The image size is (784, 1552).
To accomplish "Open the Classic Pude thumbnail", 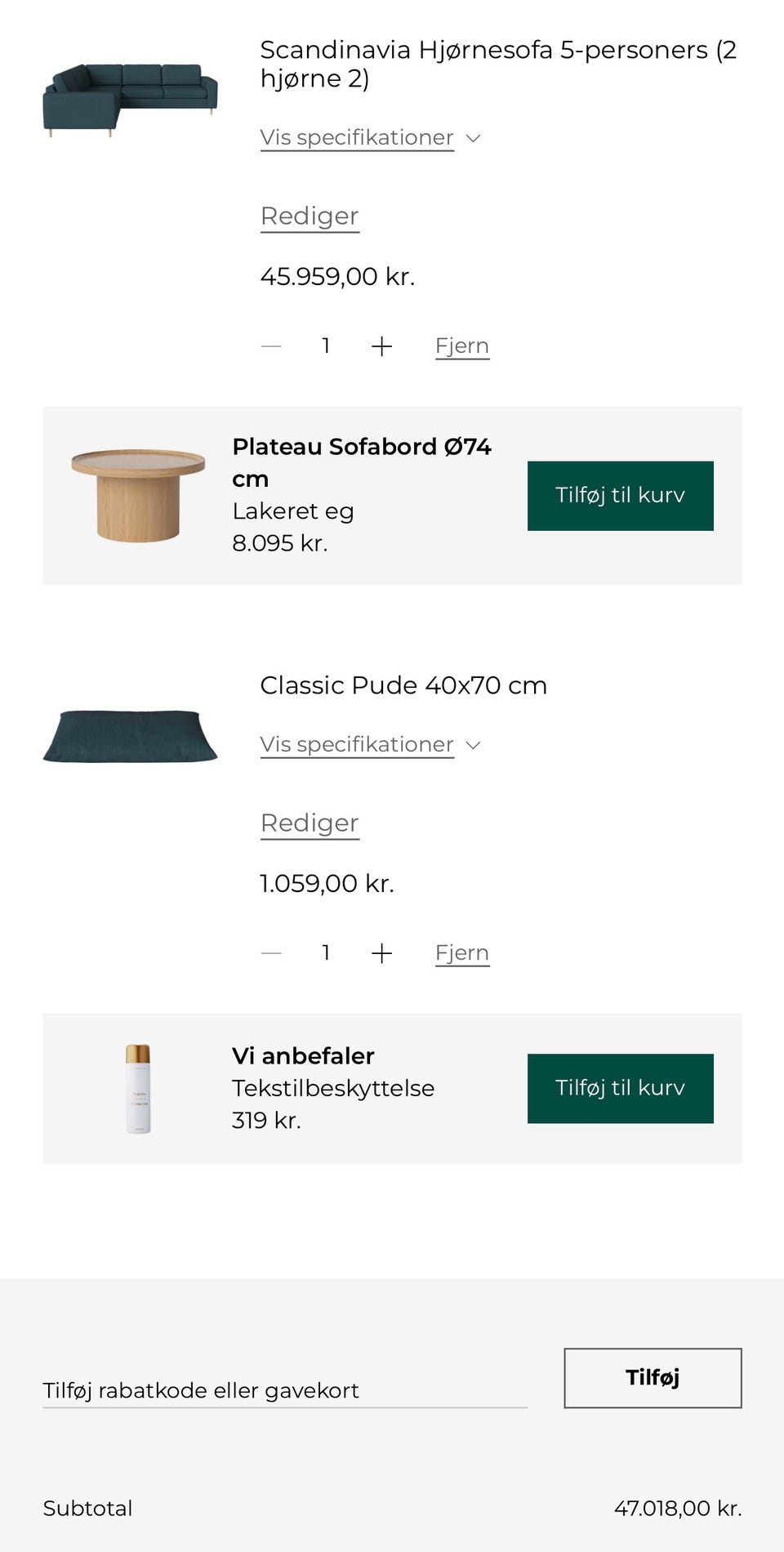I will pos(130,734).
